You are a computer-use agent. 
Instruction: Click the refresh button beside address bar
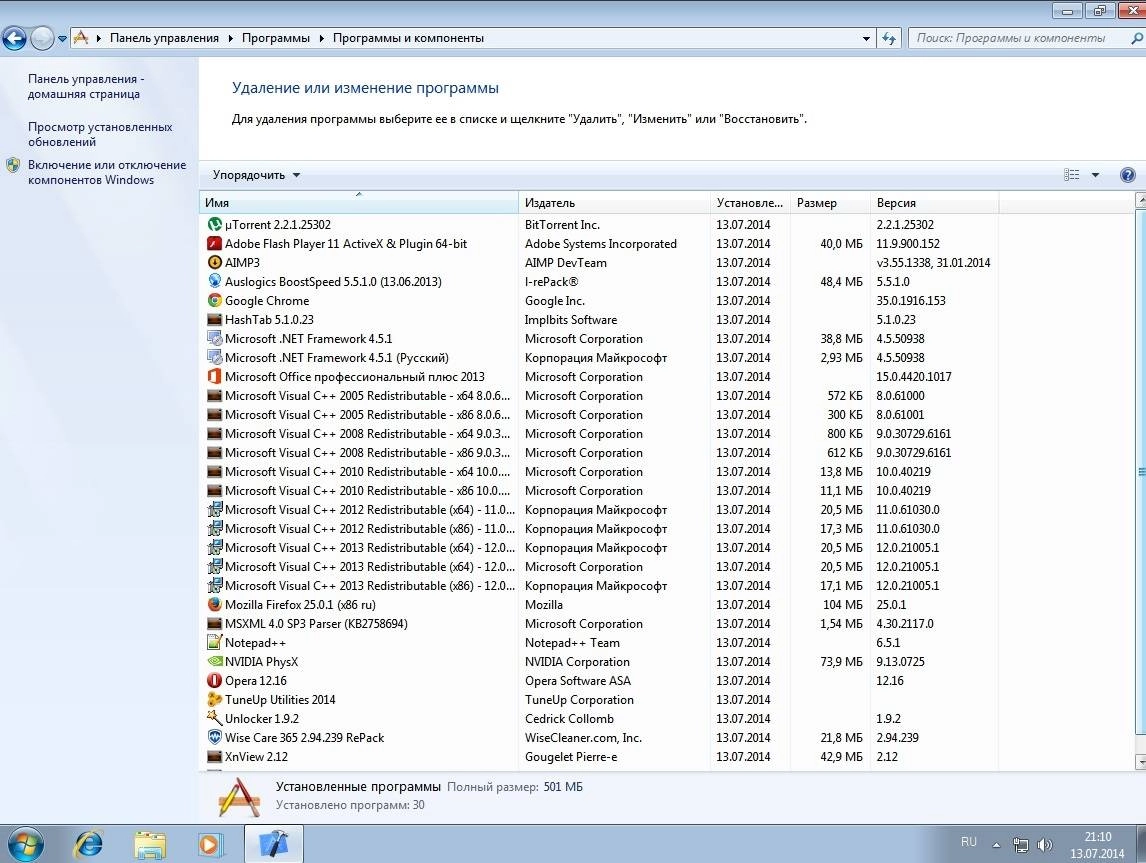[889, 38]
